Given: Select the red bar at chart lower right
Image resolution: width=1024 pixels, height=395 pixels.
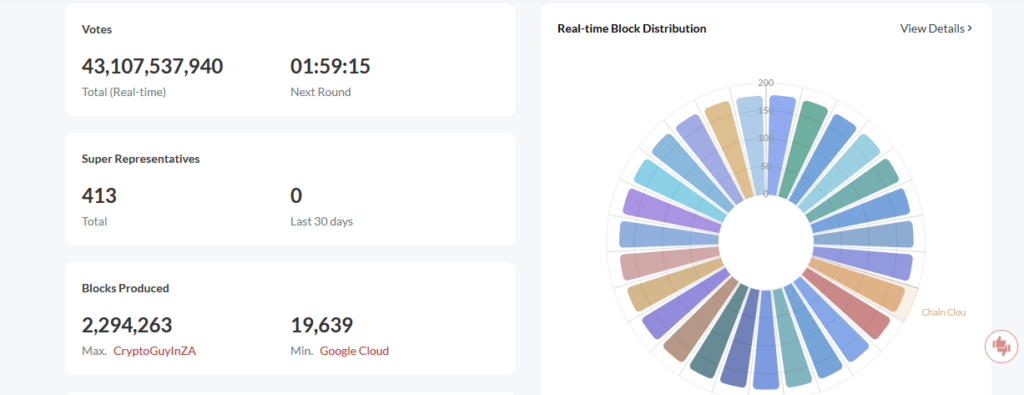Looking at the screenshot, I should click(x=847, y=304).
